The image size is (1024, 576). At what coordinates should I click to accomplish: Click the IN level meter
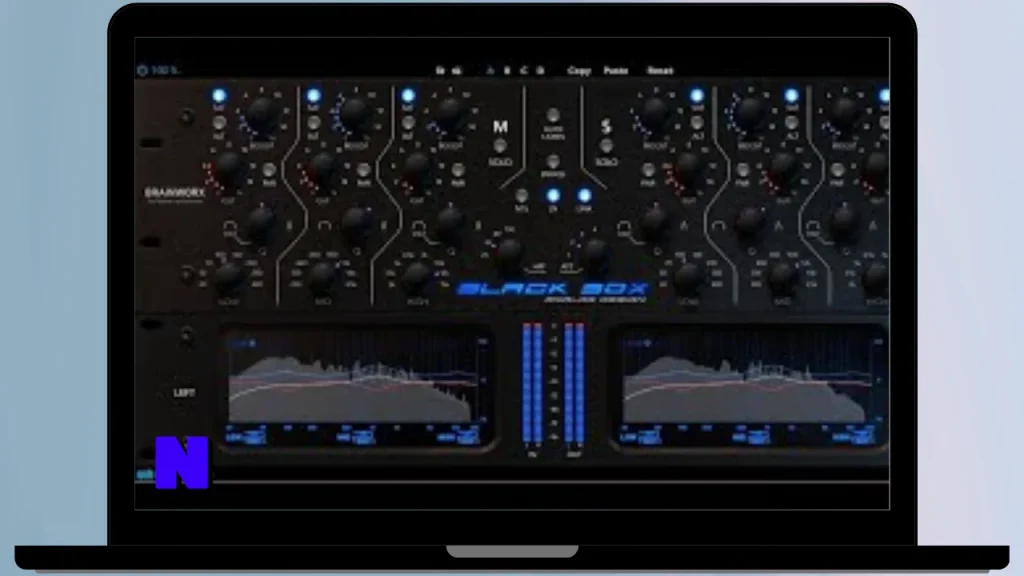coord(532,383)
